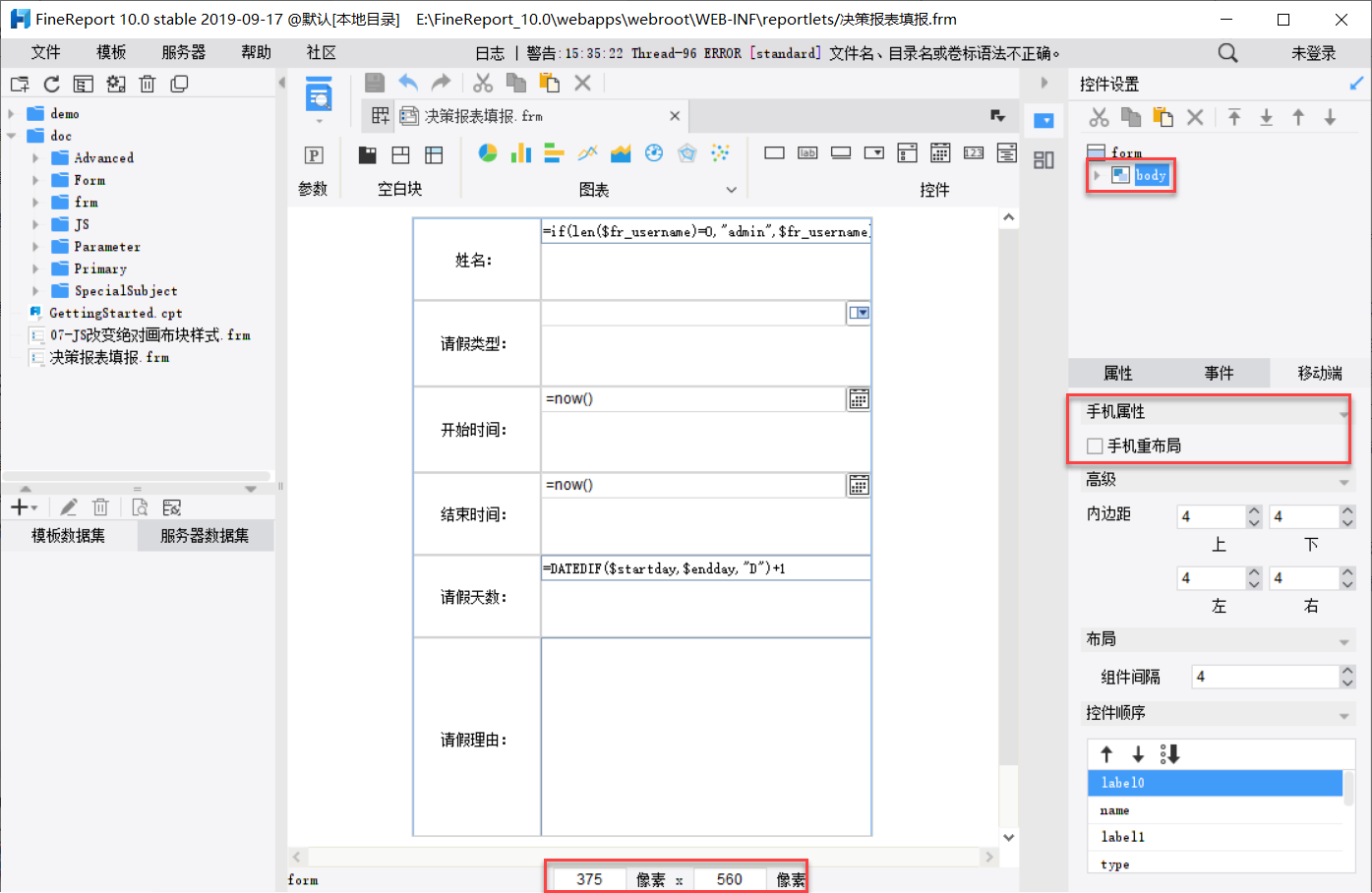Switch to the 事件 tab
The image size is (1372, 893).
point(1219,373)
